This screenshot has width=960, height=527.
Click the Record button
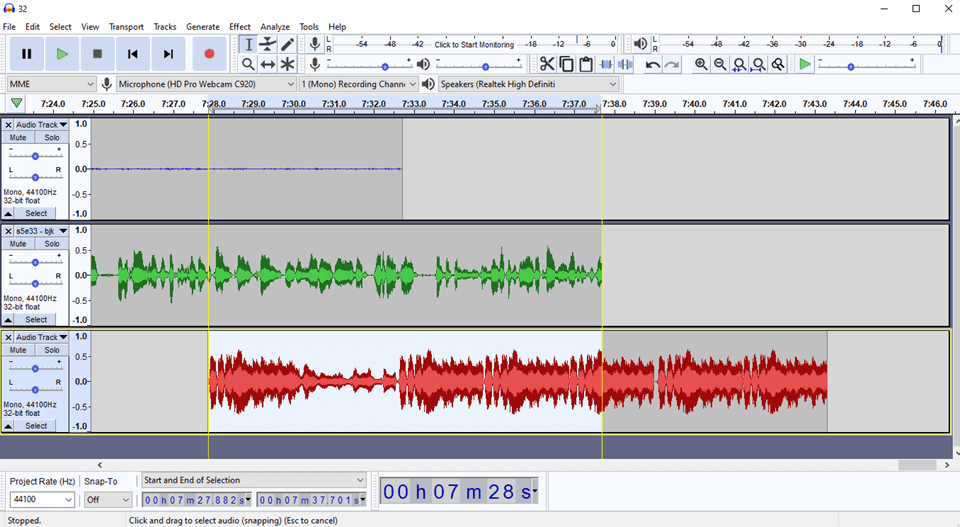(209, 54)
